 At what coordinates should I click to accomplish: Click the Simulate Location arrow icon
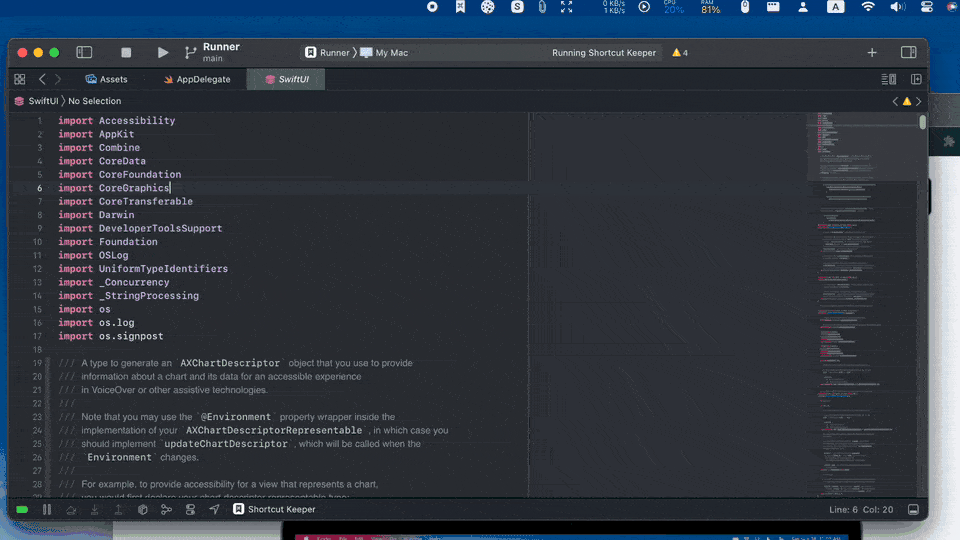(214, 509)
